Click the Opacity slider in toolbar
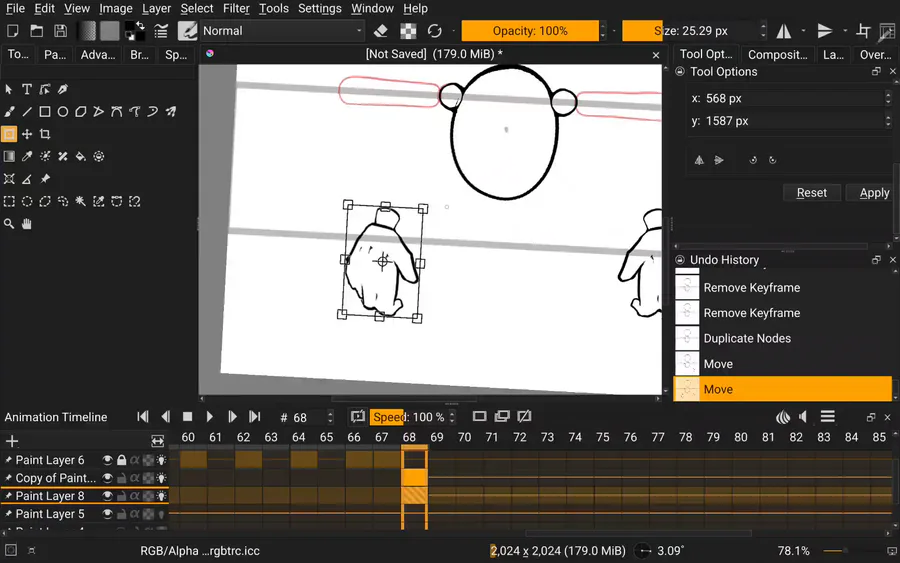900x563 pixels. tap(530, 30)
